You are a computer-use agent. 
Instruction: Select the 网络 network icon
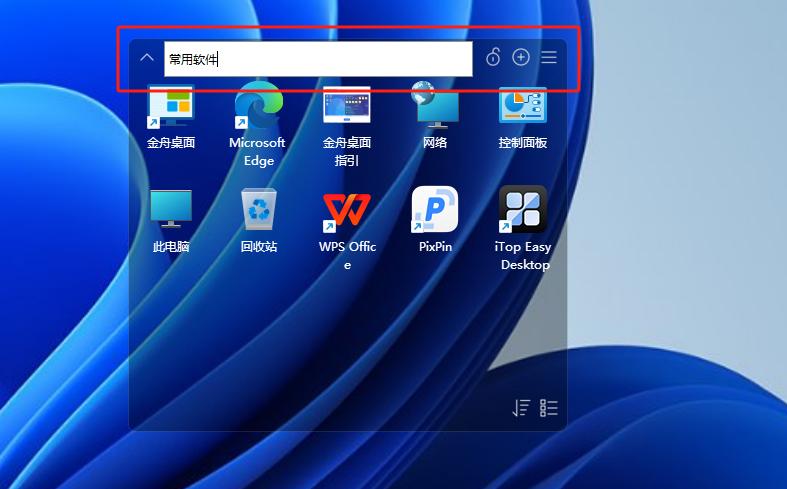coord(434,108)
